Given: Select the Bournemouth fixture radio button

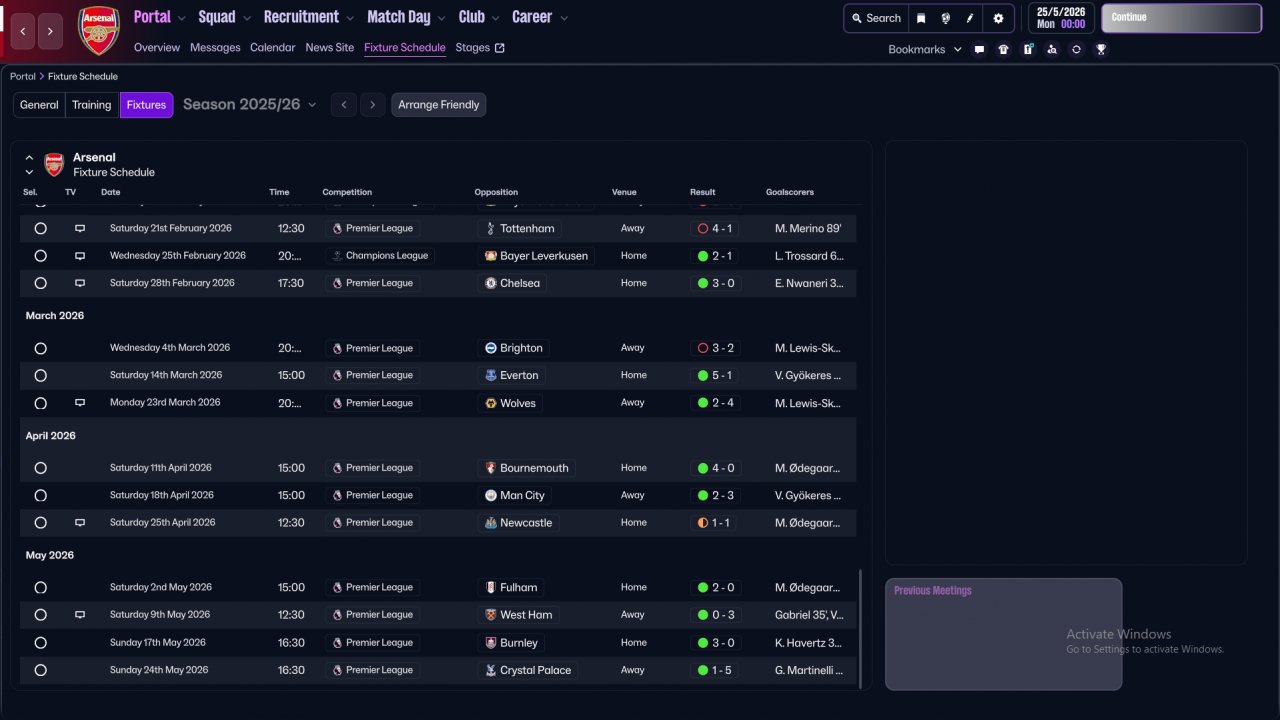Looking at the screenshot, I should pyautogui.click(x=40, y=468).
